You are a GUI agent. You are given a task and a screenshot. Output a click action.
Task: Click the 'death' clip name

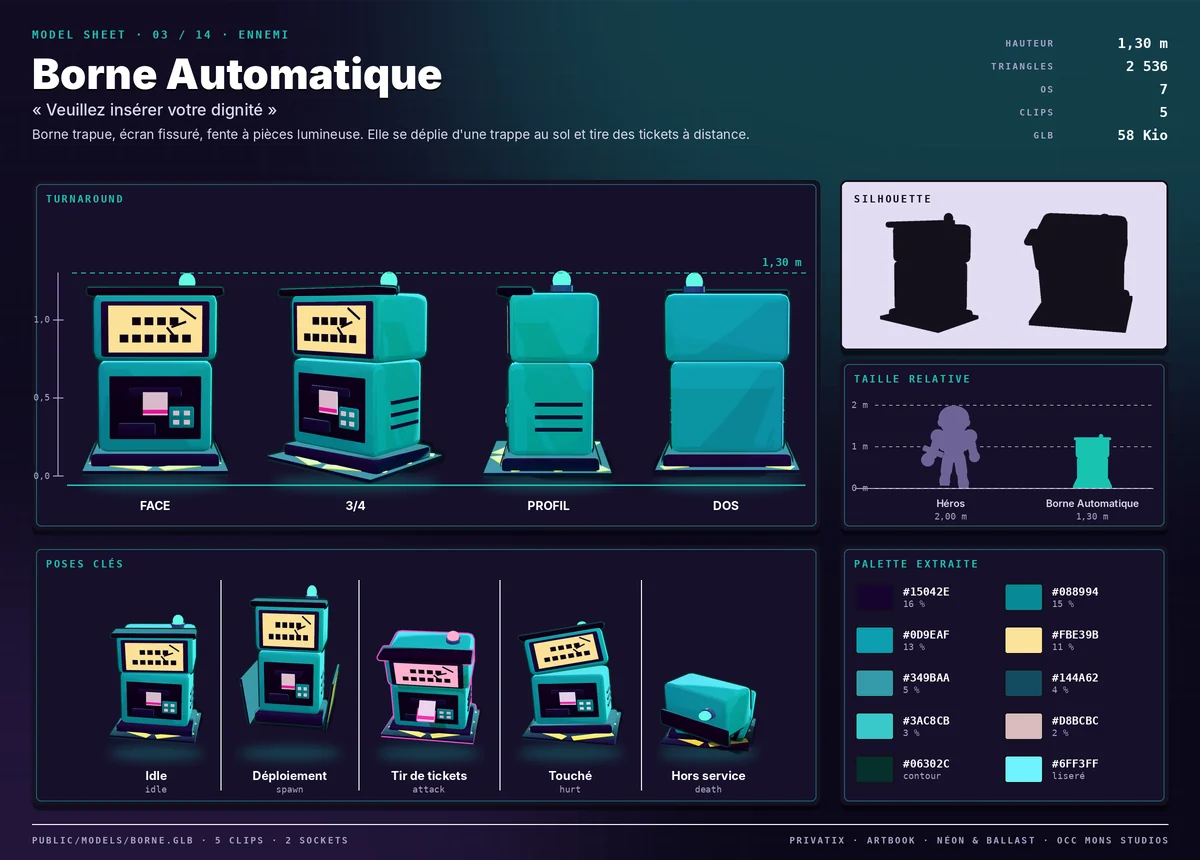pyautogui.click(x=708, y=789)
